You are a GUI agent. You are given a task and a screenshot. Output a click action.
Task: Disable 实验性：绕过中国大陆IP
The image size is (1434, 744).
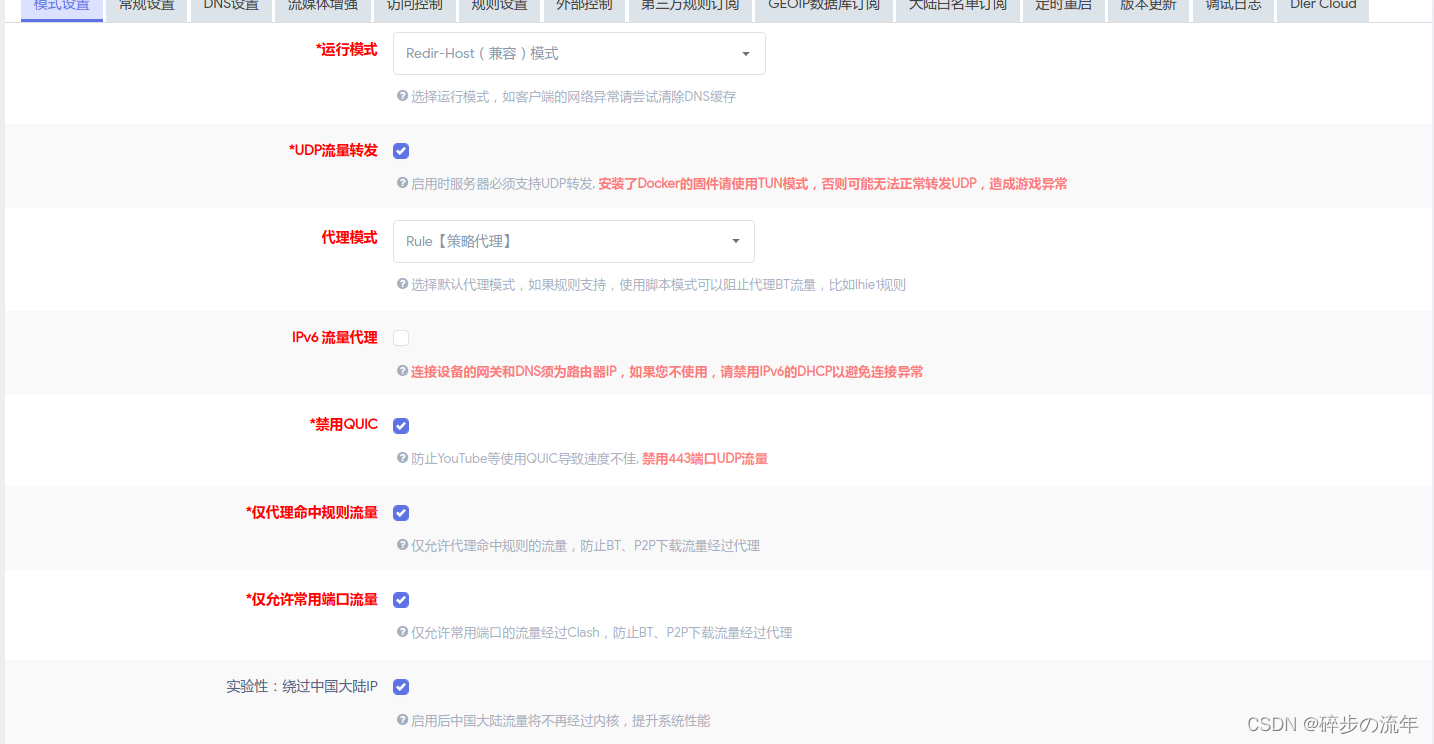coord(401,687)
